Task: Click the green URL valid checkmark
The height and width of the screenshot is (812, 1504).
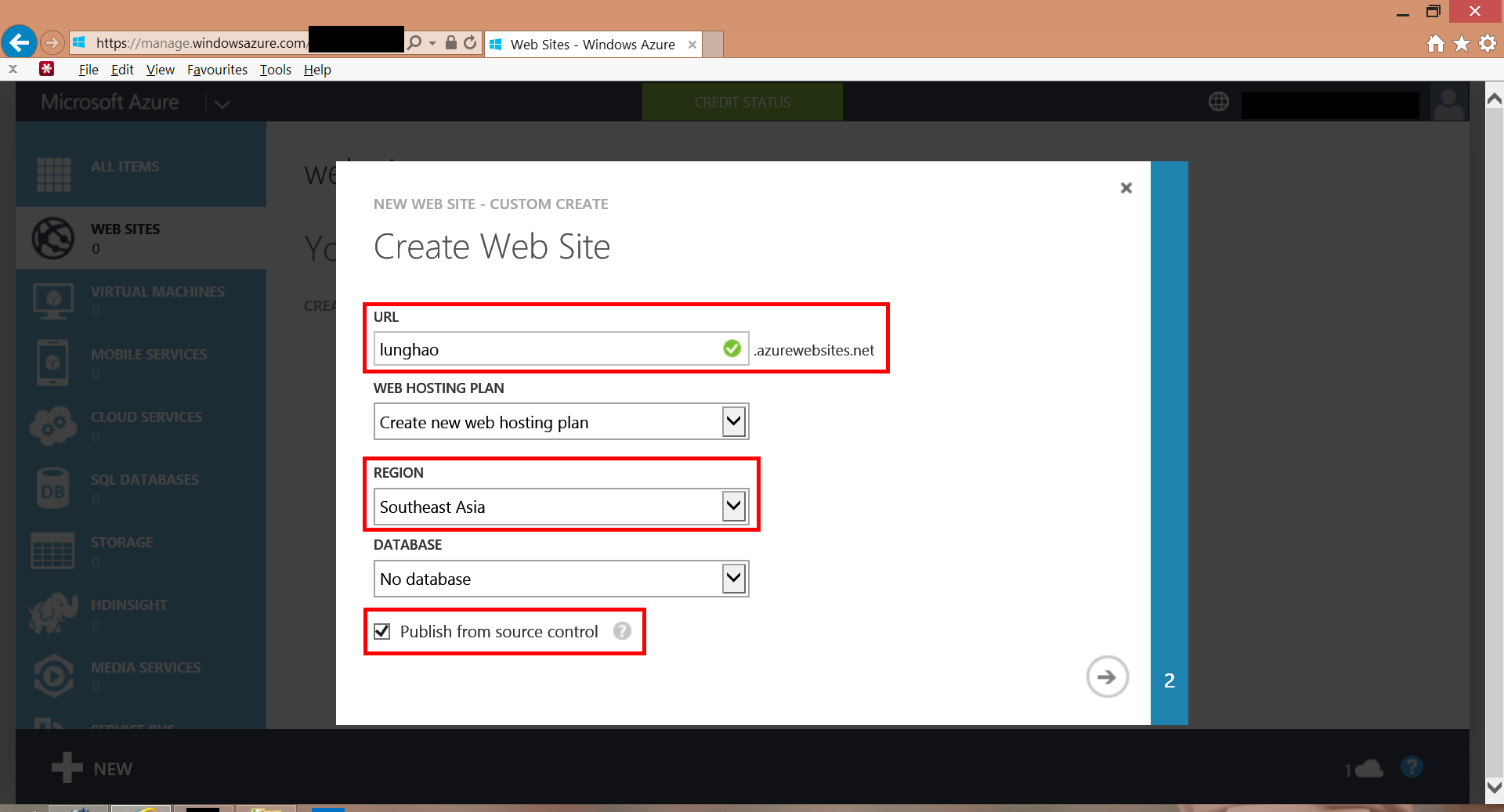Action: click(x=732, y=348)
